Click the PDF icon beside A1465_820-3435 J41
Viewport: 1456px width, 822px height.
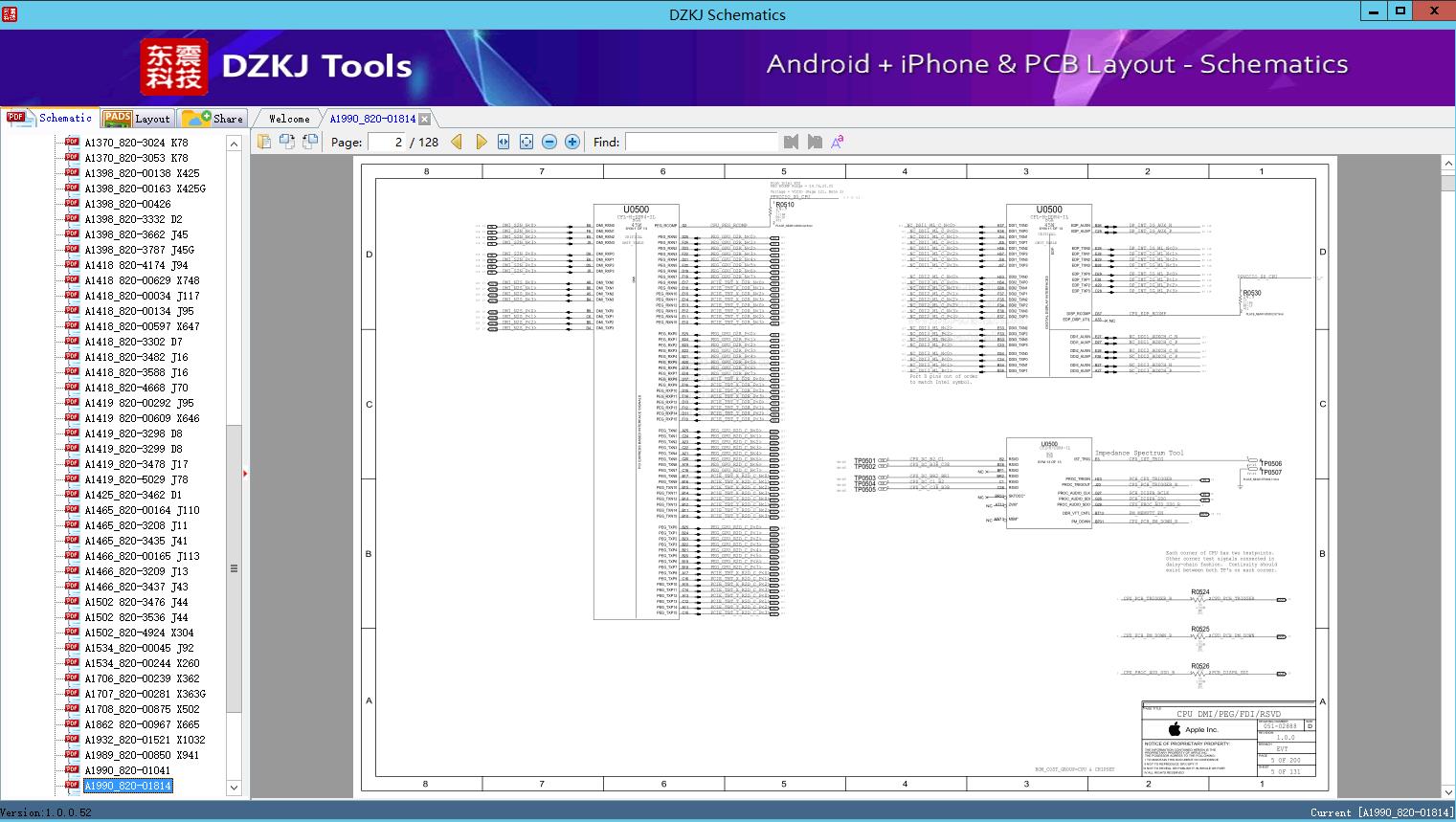click(72, 541)
